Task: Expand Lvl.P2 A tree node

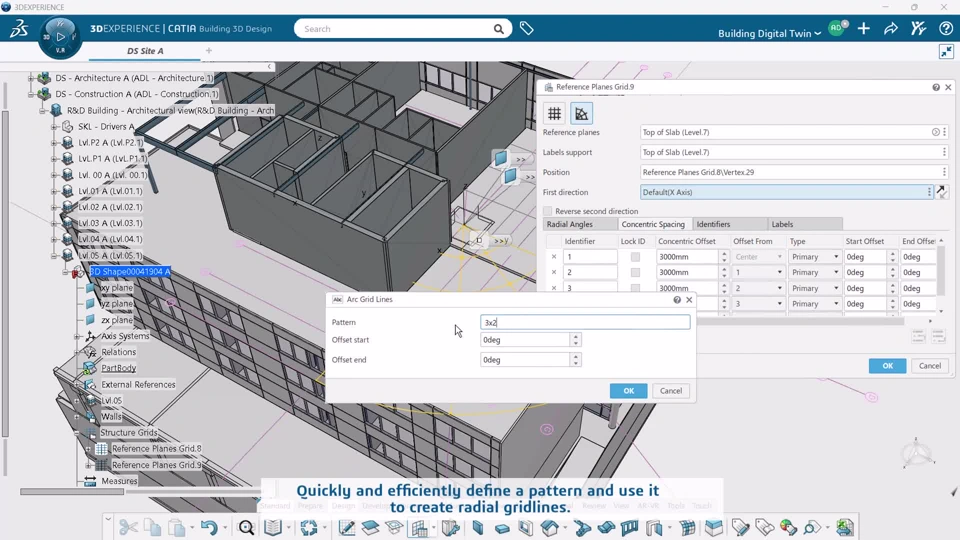Action: point(54,142)
